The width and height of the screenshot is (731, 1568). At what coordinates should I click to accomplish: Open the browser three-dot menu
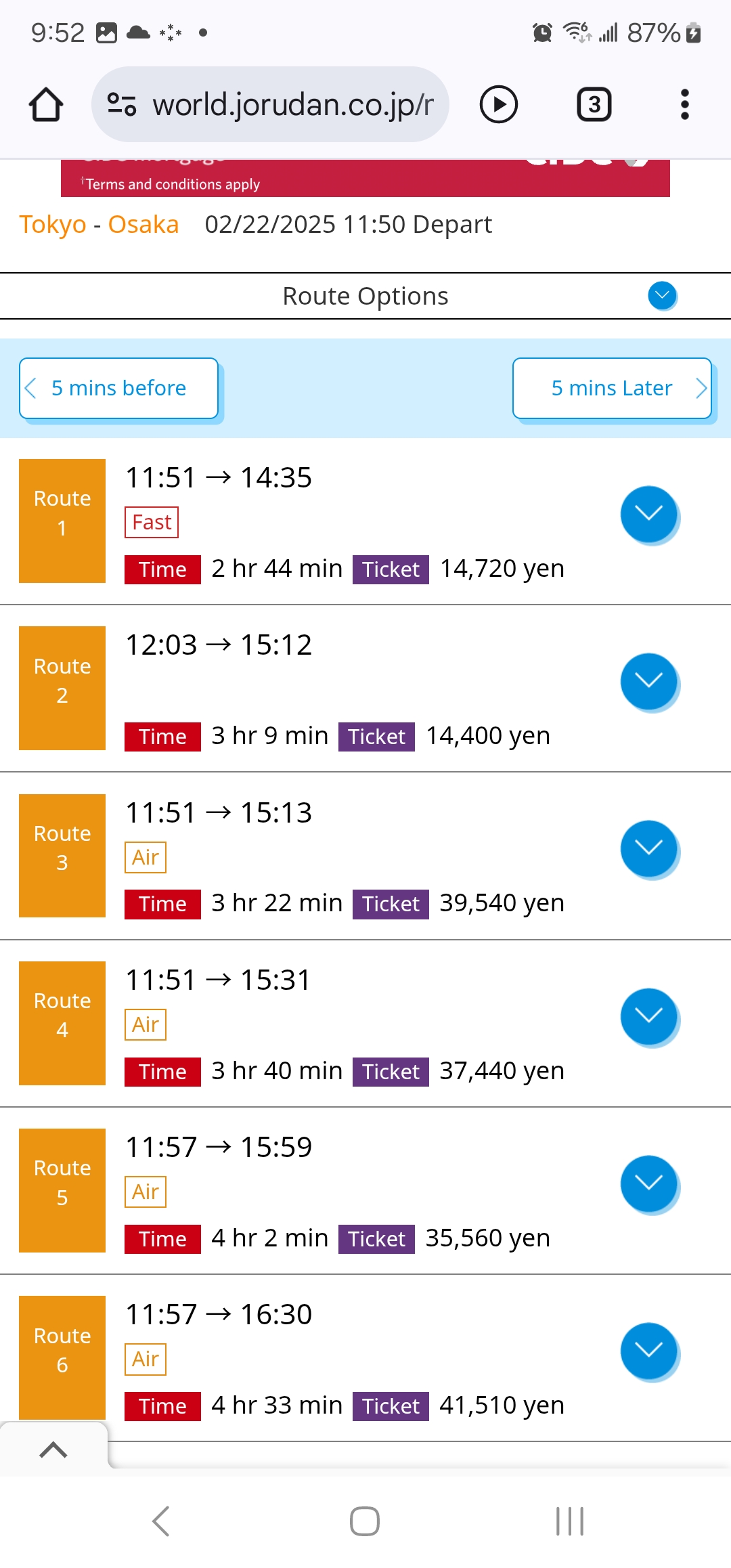click(x=684, y=105)
